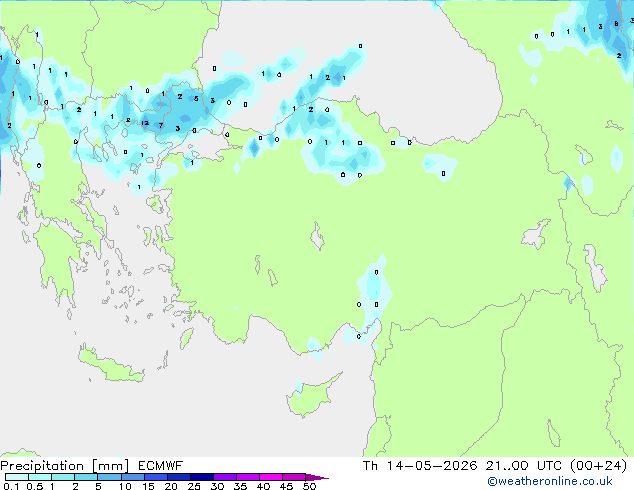634x490 pixels.
Task: Click the Crete island on the map
Action: (x=111, y=365)
